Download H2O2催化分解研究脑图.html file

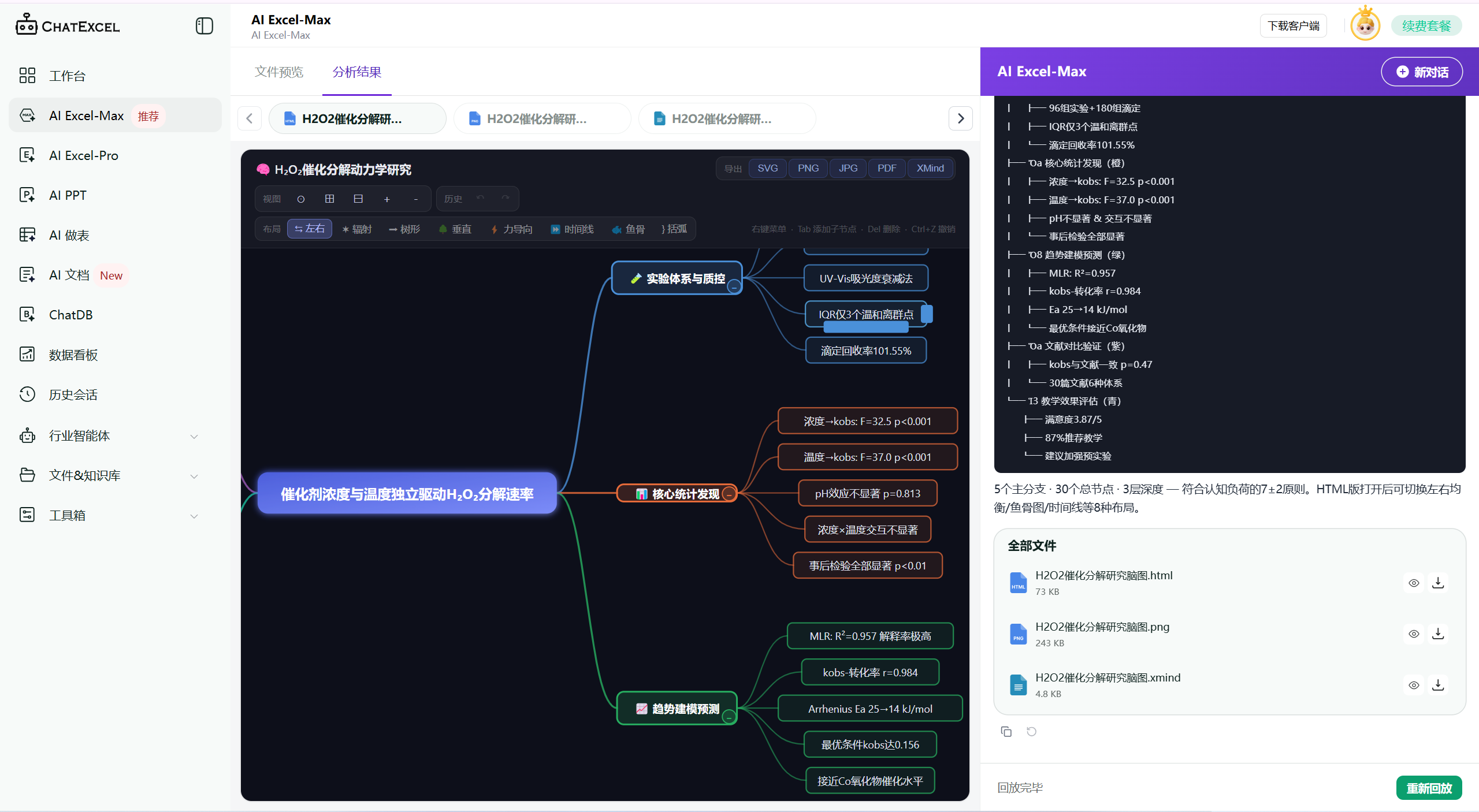coord(1438,583)
